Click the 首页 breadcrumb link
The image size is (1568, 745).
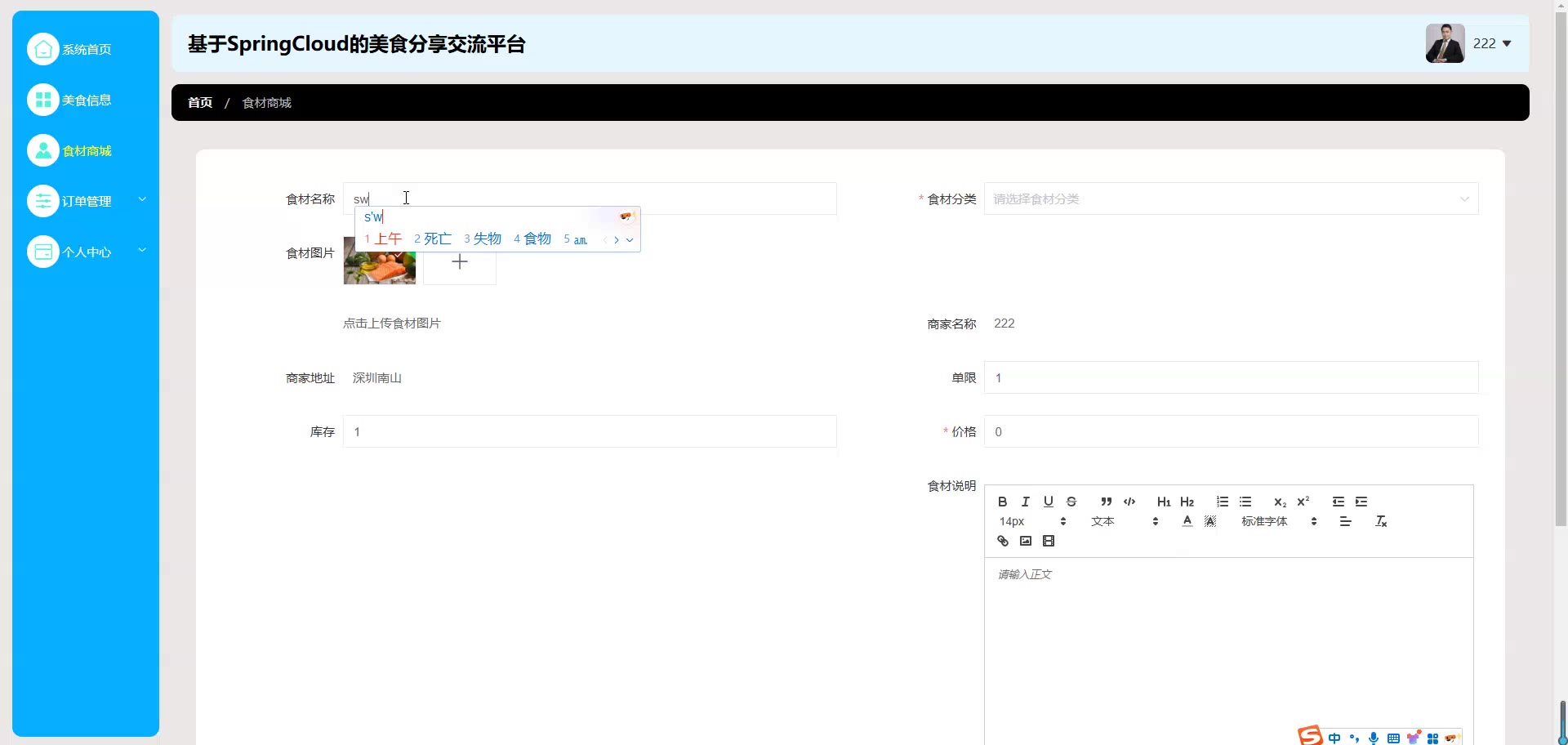click(200, 103)
